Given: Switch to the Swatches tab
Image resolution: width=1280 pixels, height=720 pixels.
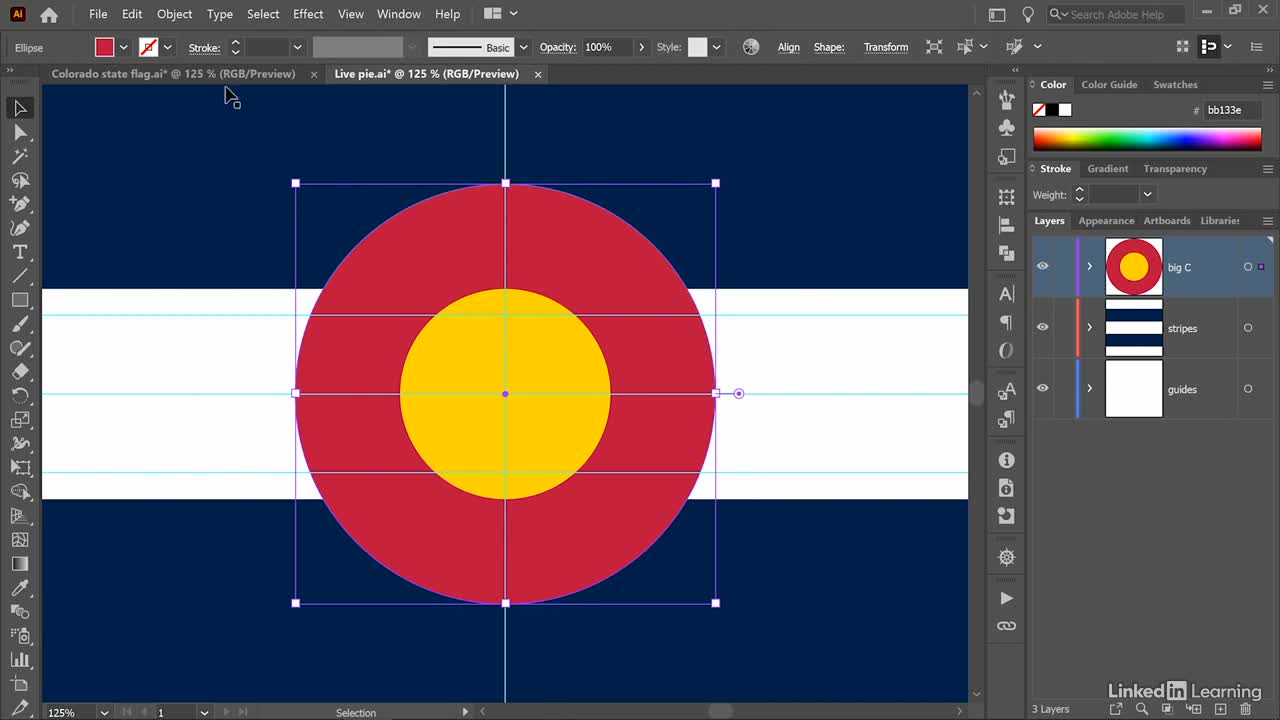Looking at the screenshot, I should tap(1175, 85).
